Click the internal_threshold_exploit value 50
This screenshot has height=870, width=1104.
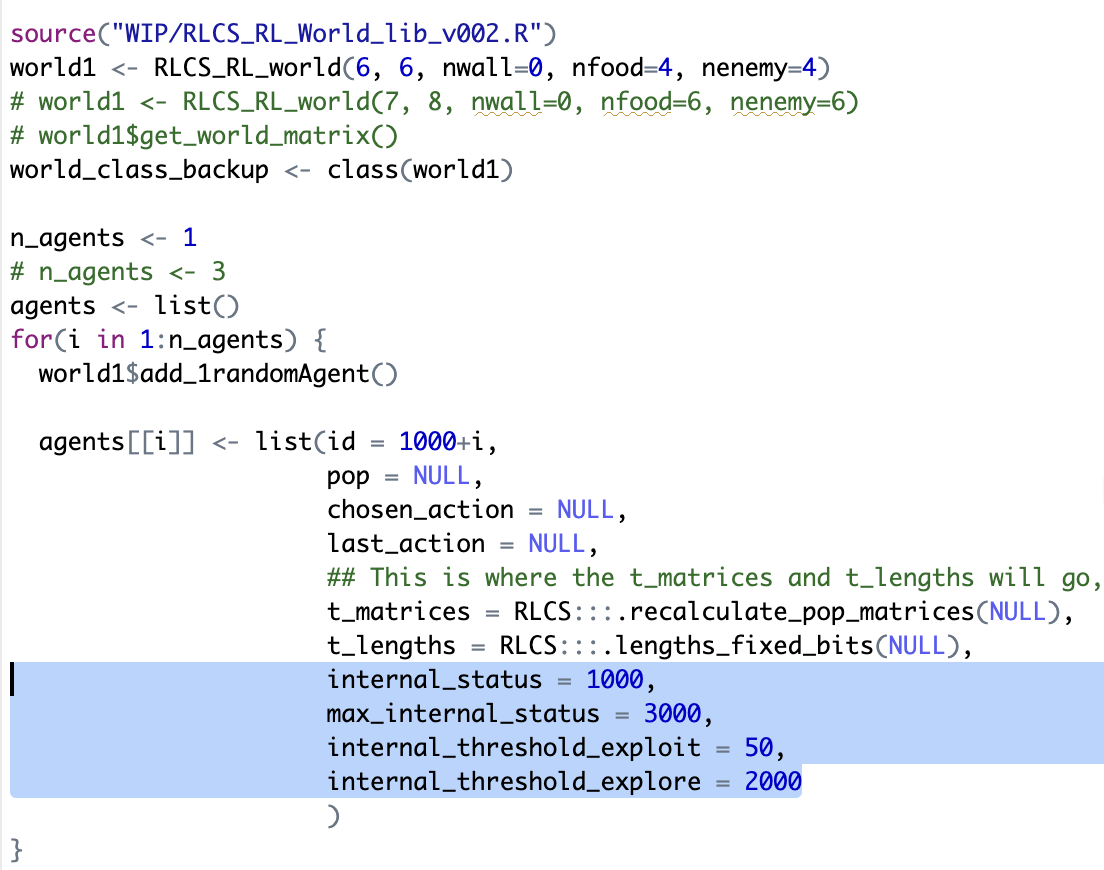[759, 747]
